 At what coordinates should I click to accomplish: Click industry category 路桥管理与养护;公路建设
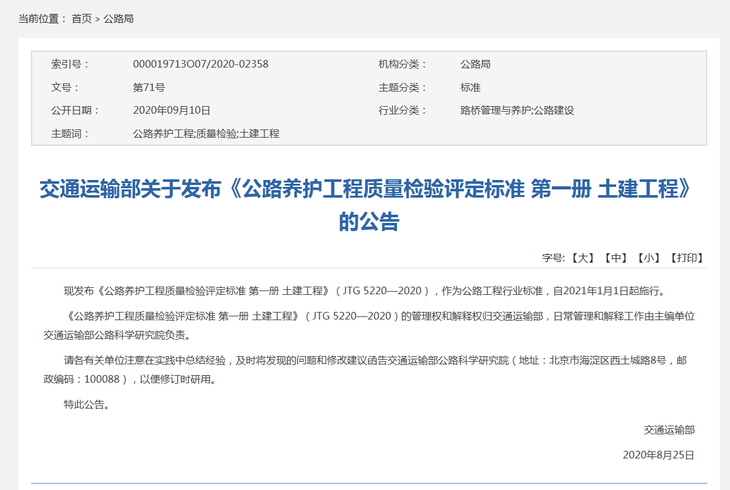(516, 110)
